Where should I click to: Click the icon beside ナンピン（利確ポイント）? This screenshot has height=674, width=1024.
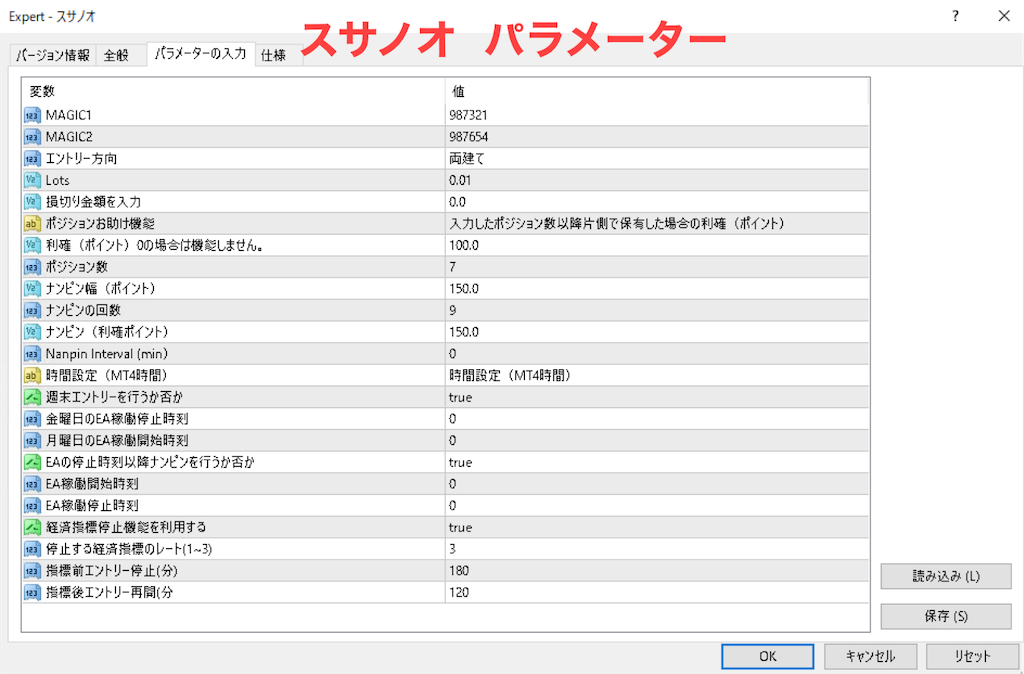[32, 332]
